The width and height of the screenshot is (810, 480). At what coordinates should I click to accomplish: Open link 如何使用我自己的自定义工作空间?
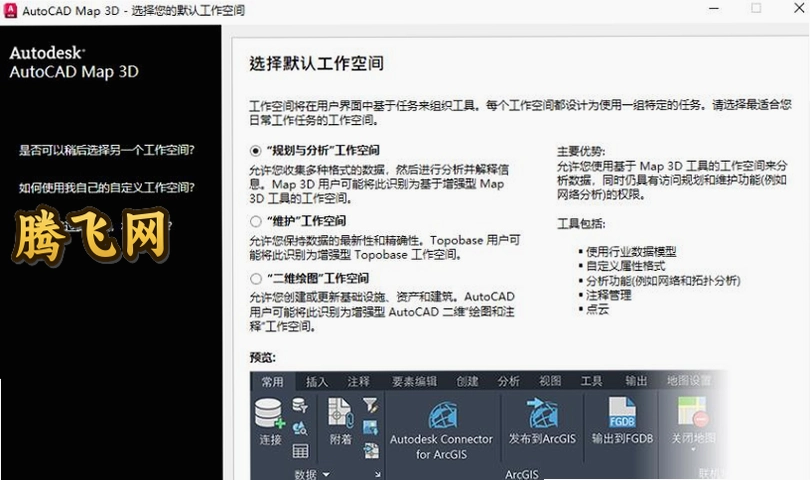[107, 188]
